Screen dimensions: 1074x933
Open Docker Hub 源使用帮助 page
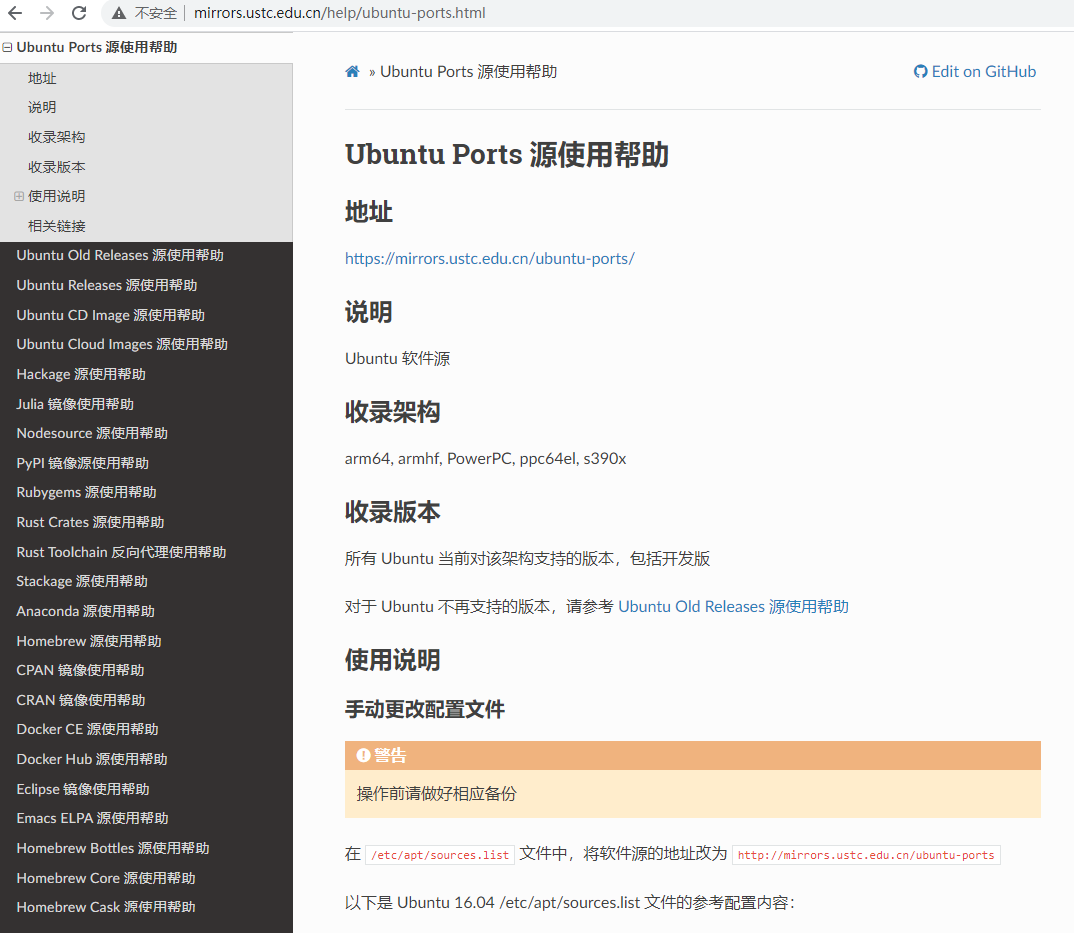tap(92, 759)
